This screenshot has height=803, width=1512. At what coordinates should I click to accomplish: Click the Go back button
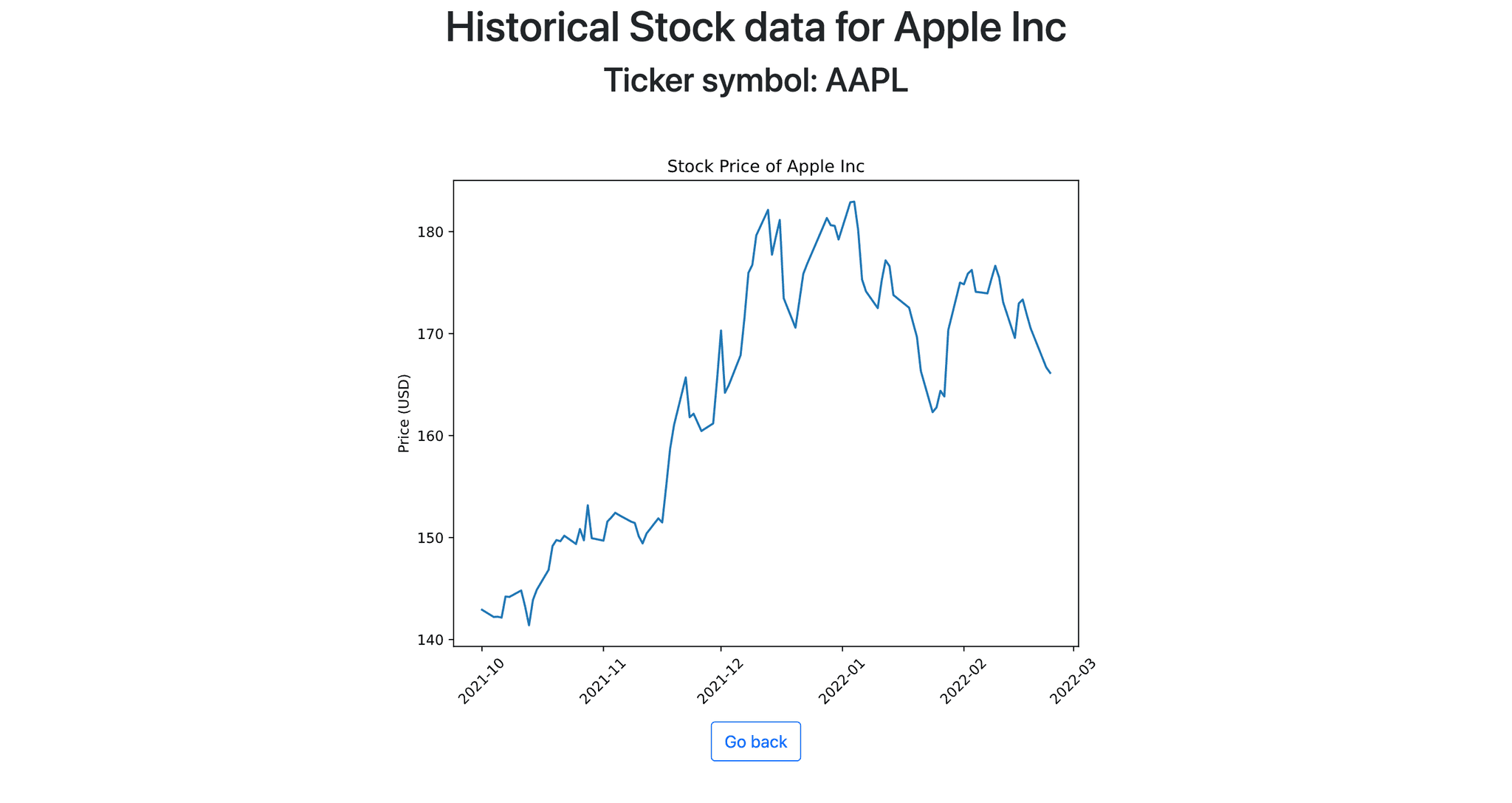coord(755,742)
